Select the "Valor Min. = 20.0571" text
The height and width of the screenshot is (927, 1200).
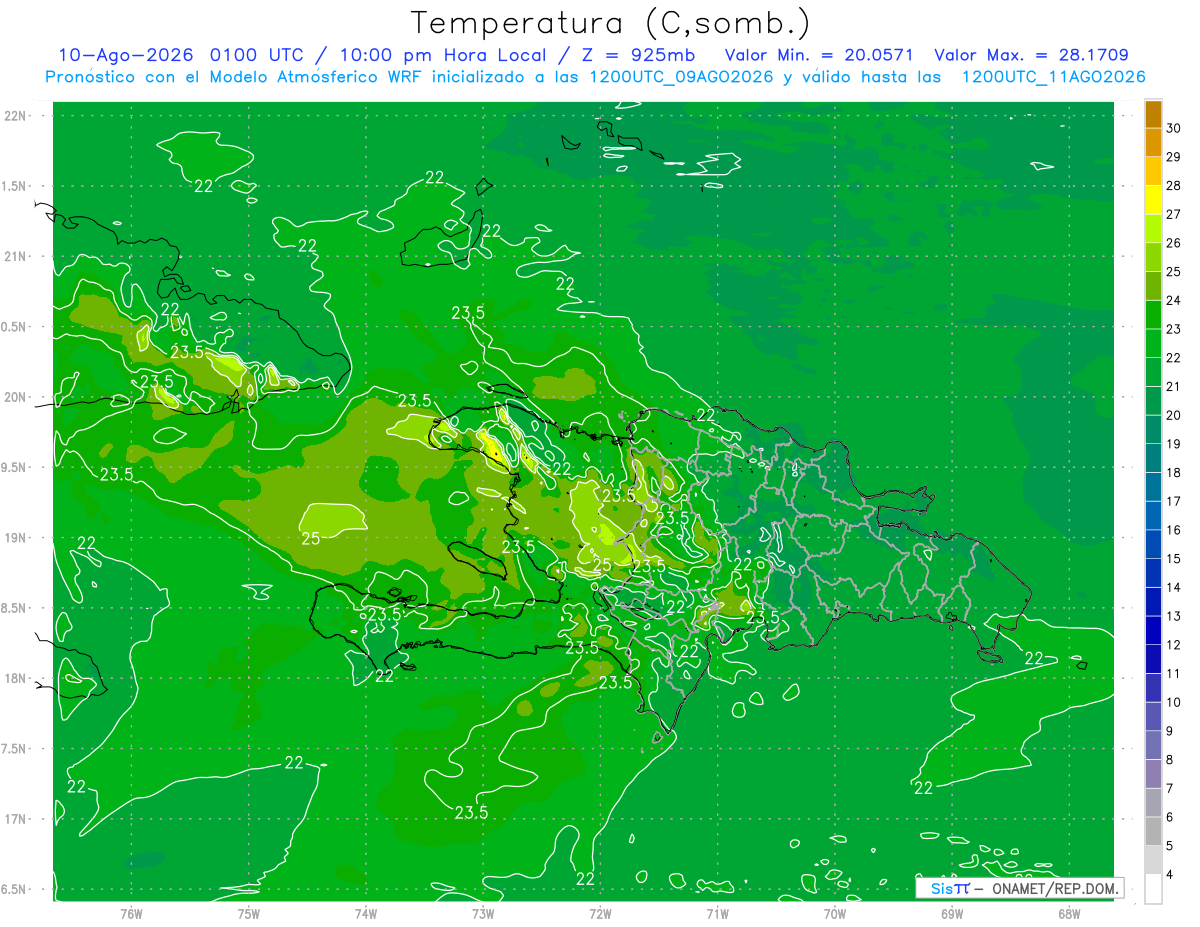818,55
